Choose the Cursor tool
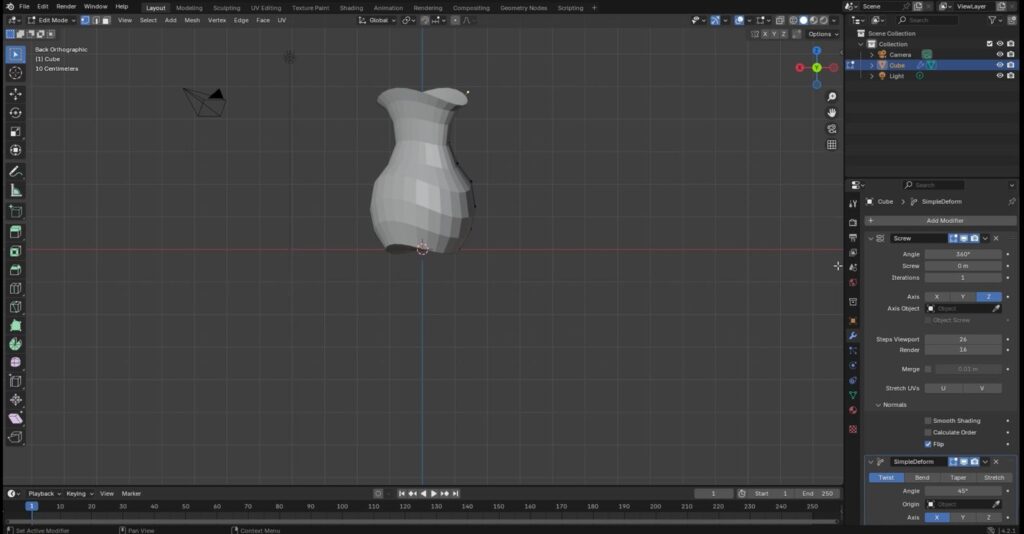 (15, 73)
